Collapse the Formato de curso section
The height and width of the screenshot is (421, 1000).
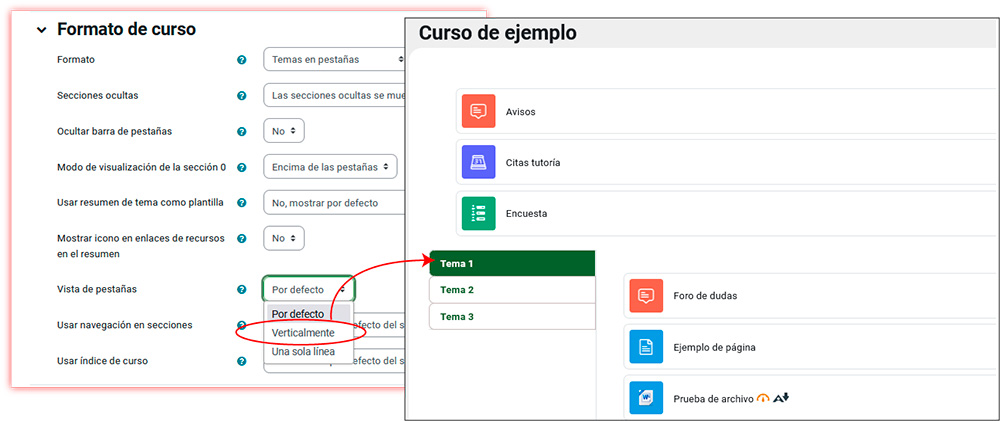click(x=41, y=30)
